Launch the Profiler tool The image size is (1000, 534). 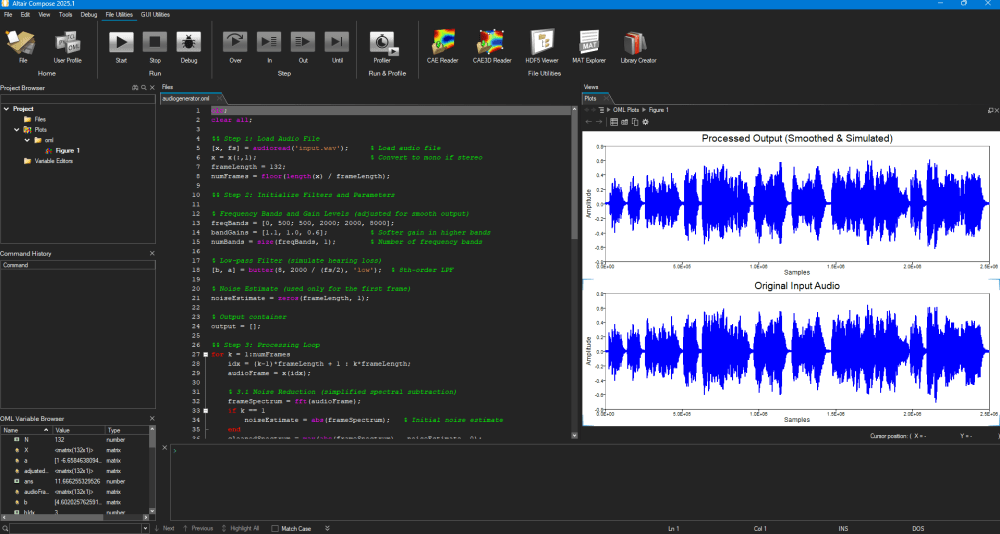coord(381,42)
